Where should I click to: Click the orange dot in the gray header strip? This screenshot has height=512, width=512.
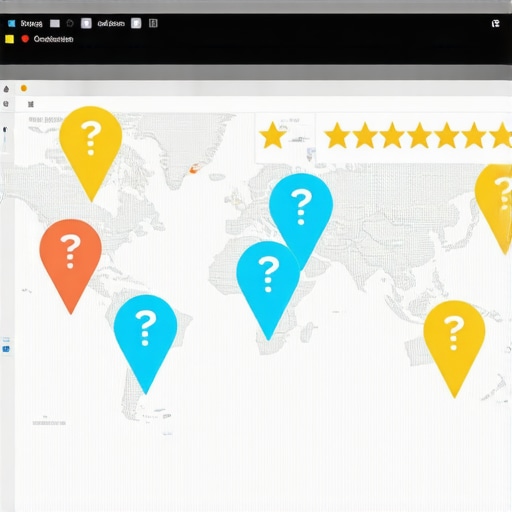[x=24, y=88]
